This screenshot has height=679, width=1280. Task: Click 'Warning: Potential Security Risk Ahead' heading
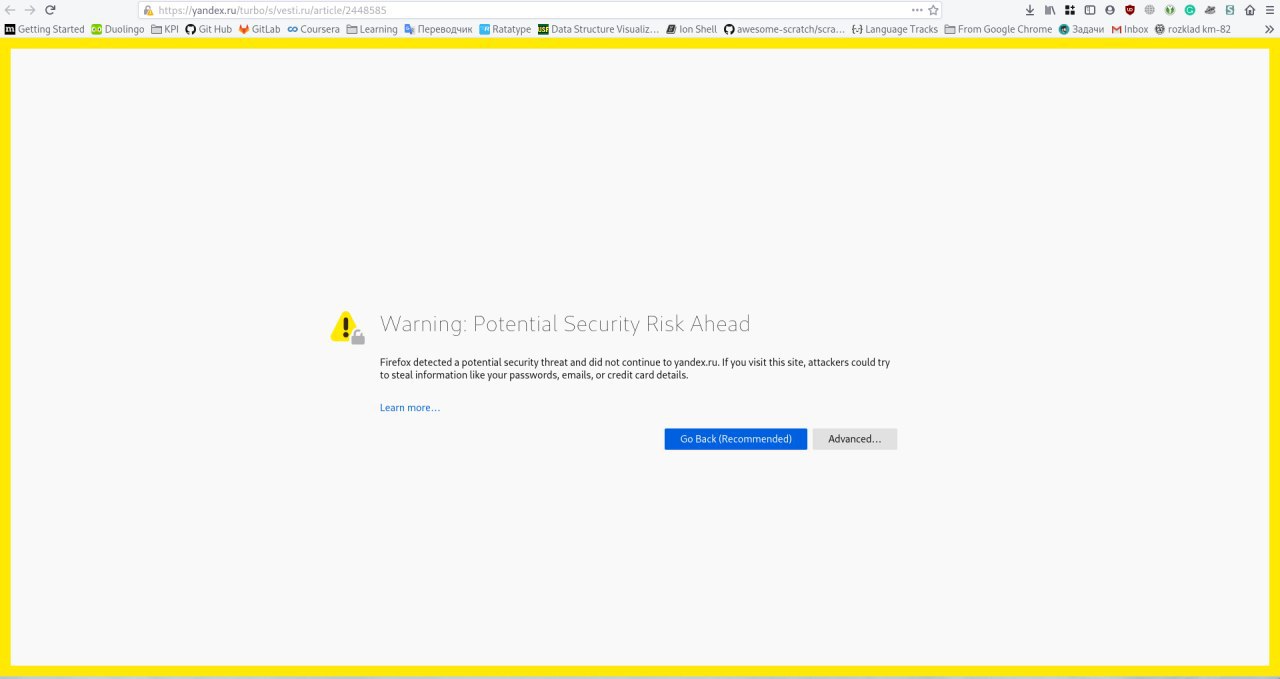click(x=565, y=324)
